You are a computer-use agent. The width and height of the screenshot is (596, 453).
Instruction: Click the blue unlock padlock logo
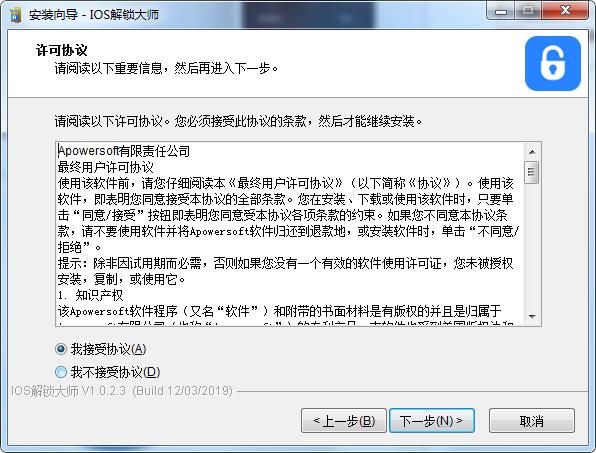[x=553, y=63]
